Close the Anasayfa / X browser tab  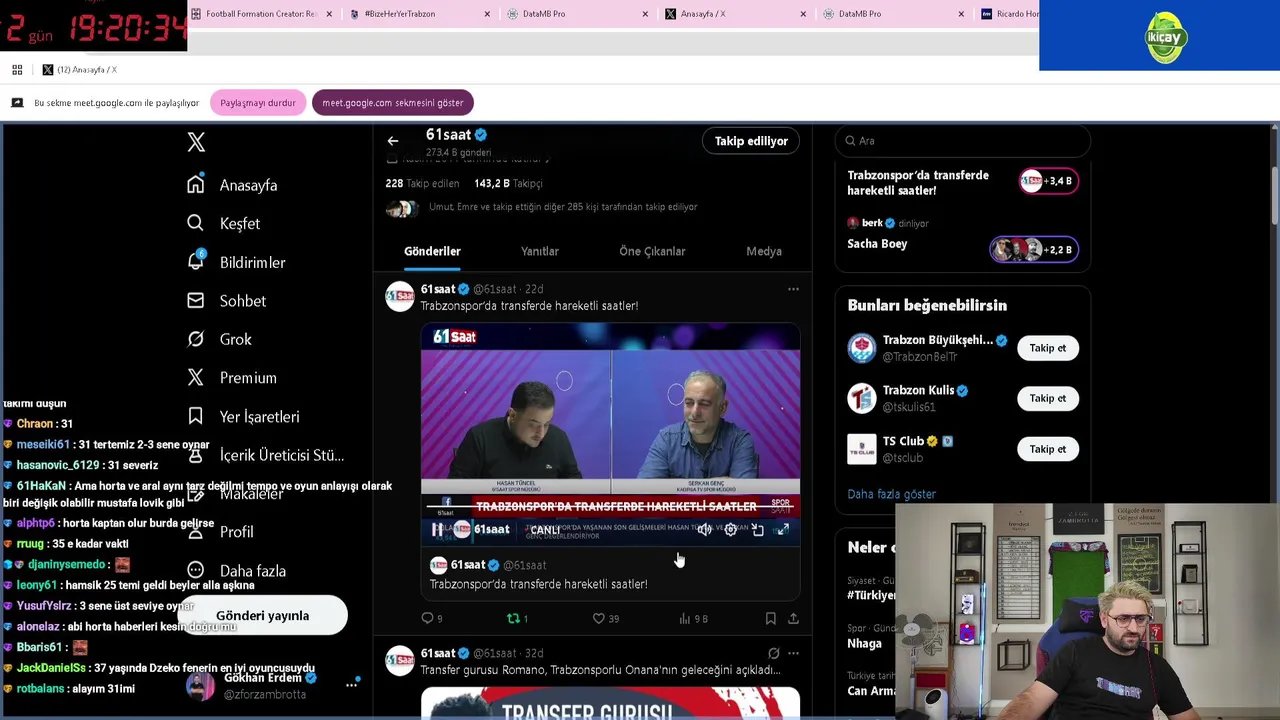tap(803, 14)
